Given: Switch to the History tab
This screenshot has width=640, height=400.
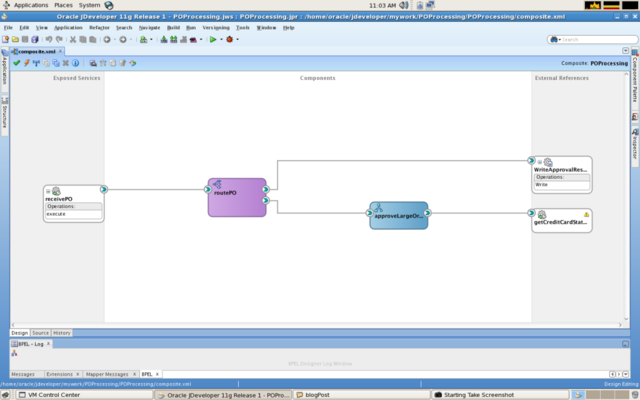Looking at the screenshot, I should click(62, 333).
